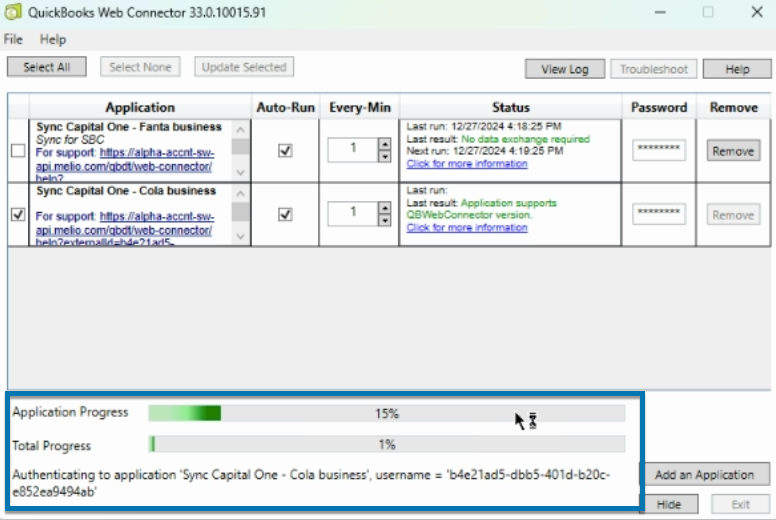Open Fanta business 'Click for more information' link
Viewport: 776px width, 520px height.
[466, 164]
